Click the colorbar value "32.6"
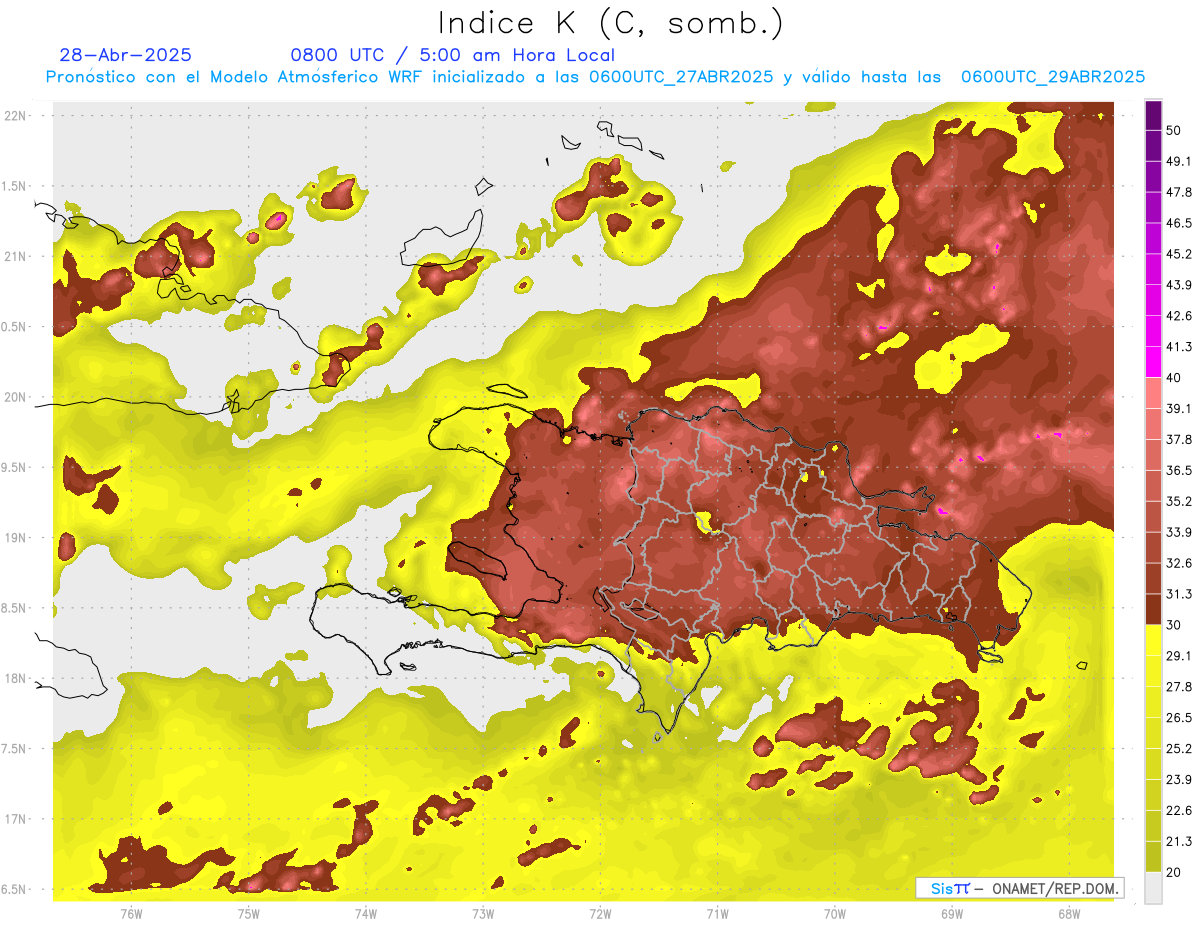 1178,563
